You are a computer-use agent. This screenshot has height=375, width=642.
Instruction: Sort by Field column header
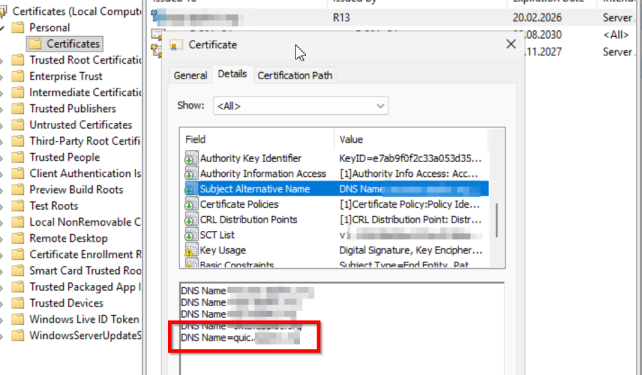point(258,140)
